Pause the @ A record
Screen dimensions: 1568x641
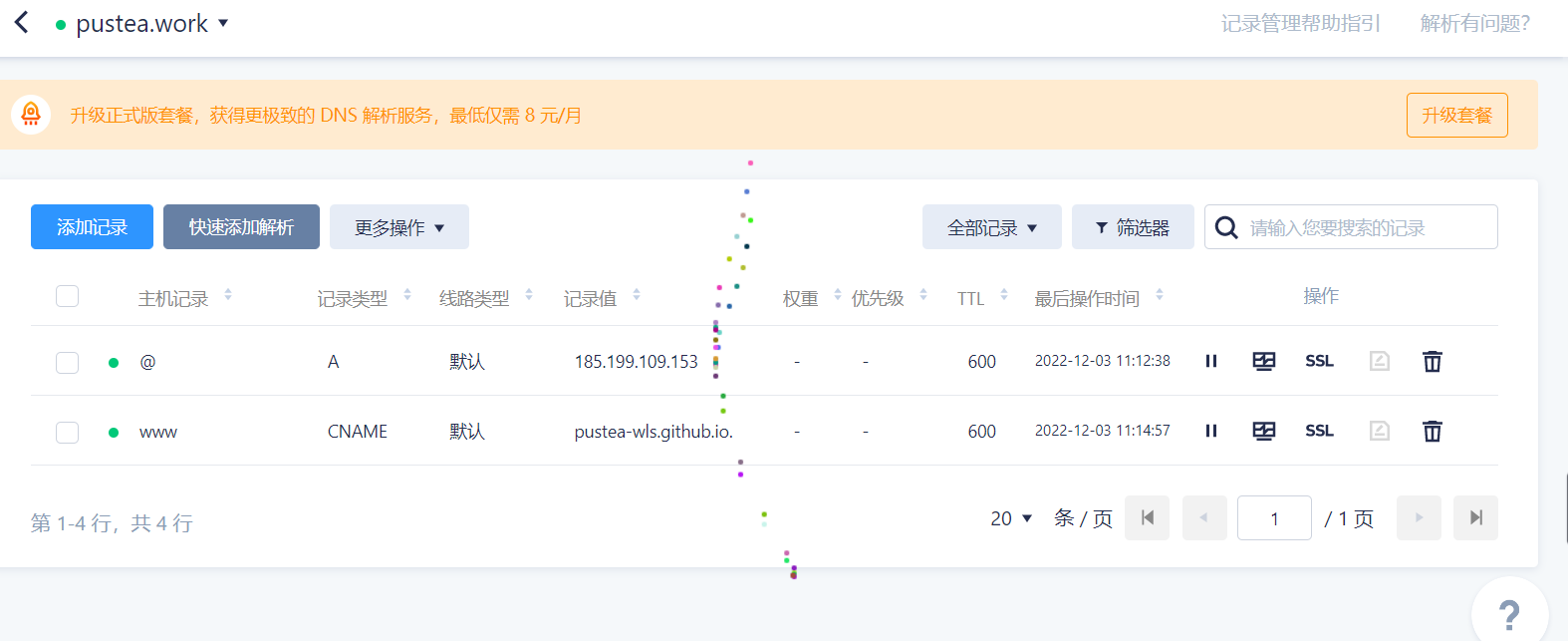click(1211, 361)
